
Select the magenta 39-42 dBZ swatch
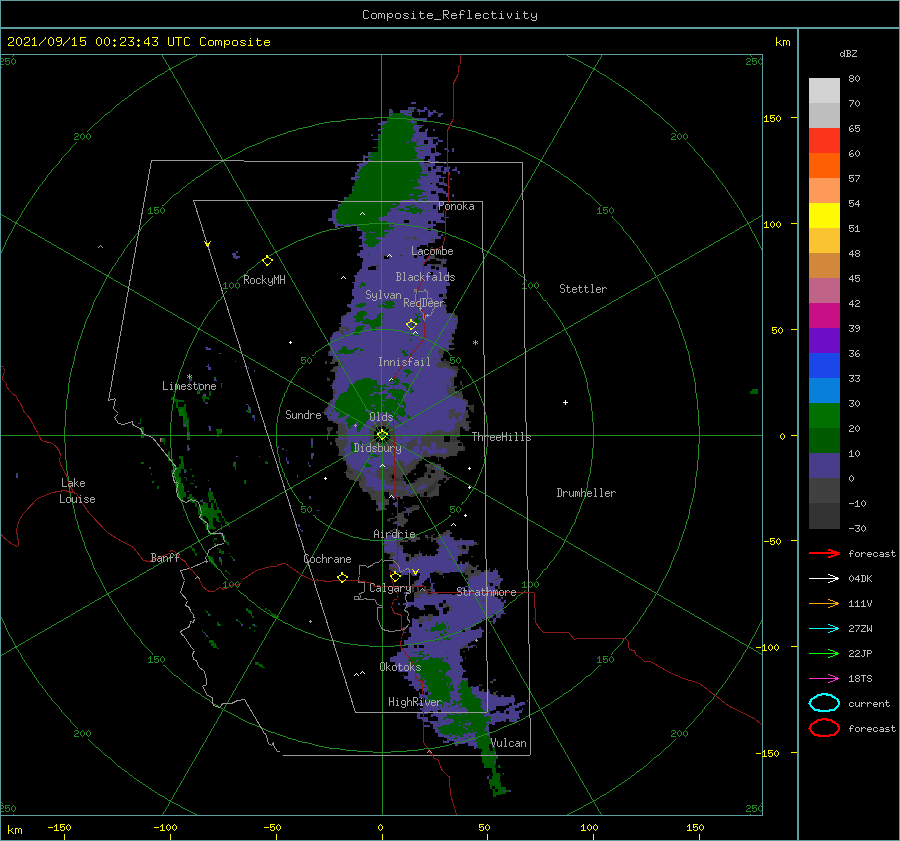click(x=824, y=315)
